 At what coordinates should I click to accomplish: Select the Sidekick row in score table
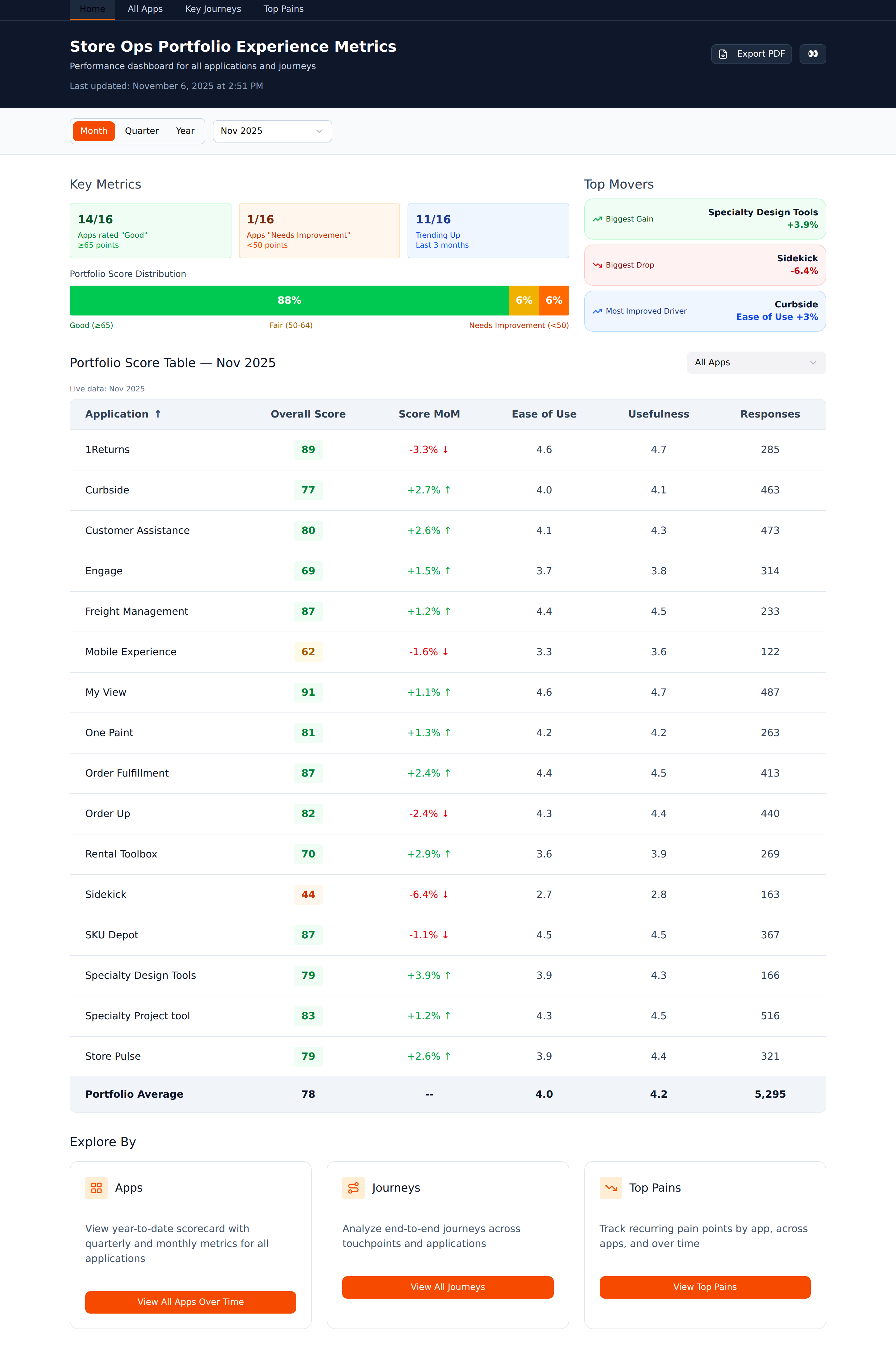(447, 894)
